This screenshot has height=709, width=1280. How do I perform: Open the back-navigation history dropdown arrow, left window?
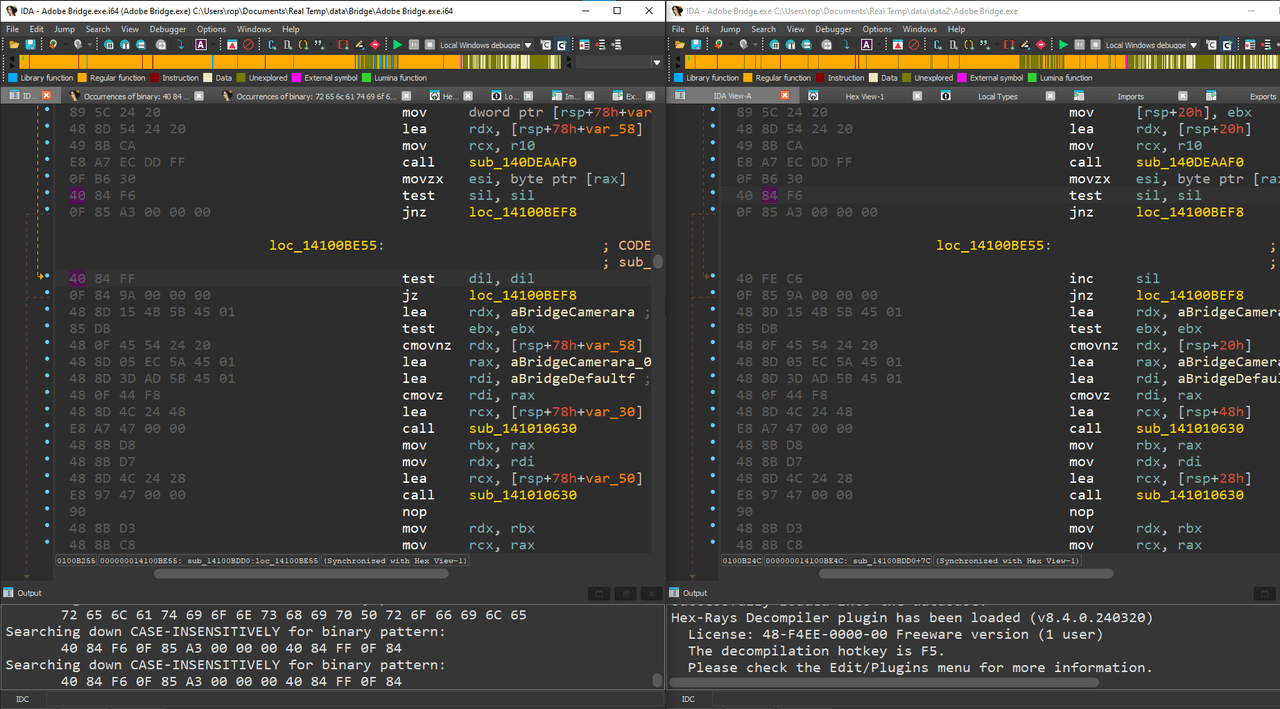tap(65, 45)
